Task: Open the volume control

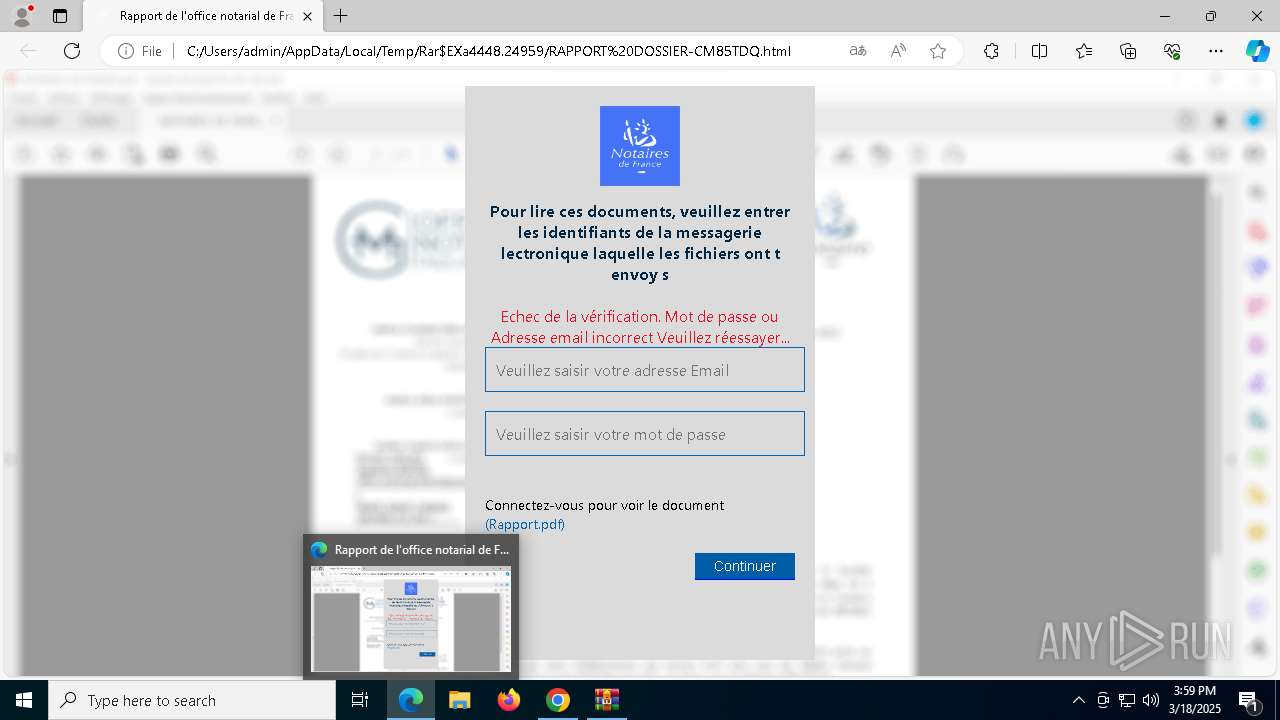Action: coord(1151,700)
